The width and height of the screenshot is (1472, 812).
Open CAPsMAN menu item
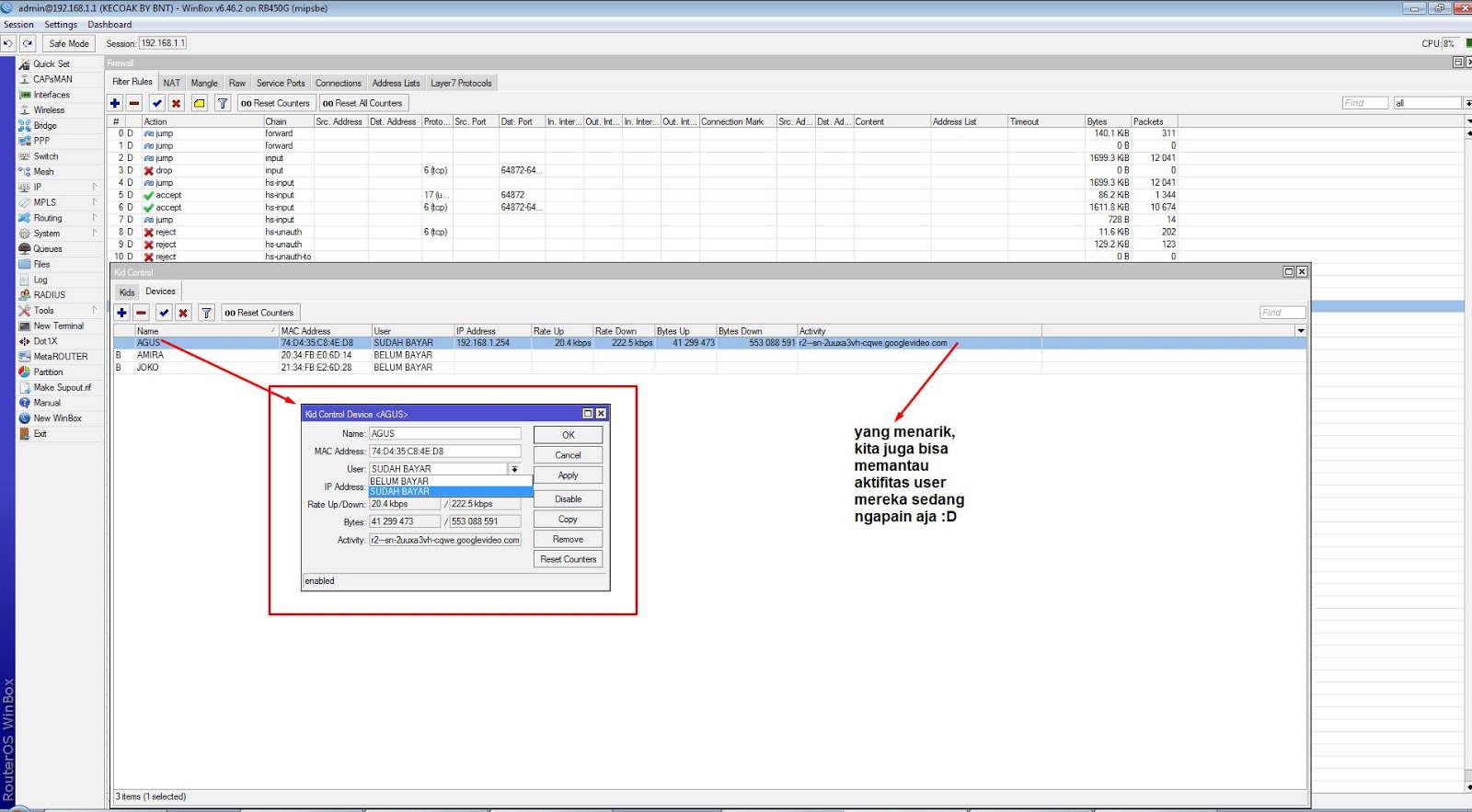tap(52, 79)
